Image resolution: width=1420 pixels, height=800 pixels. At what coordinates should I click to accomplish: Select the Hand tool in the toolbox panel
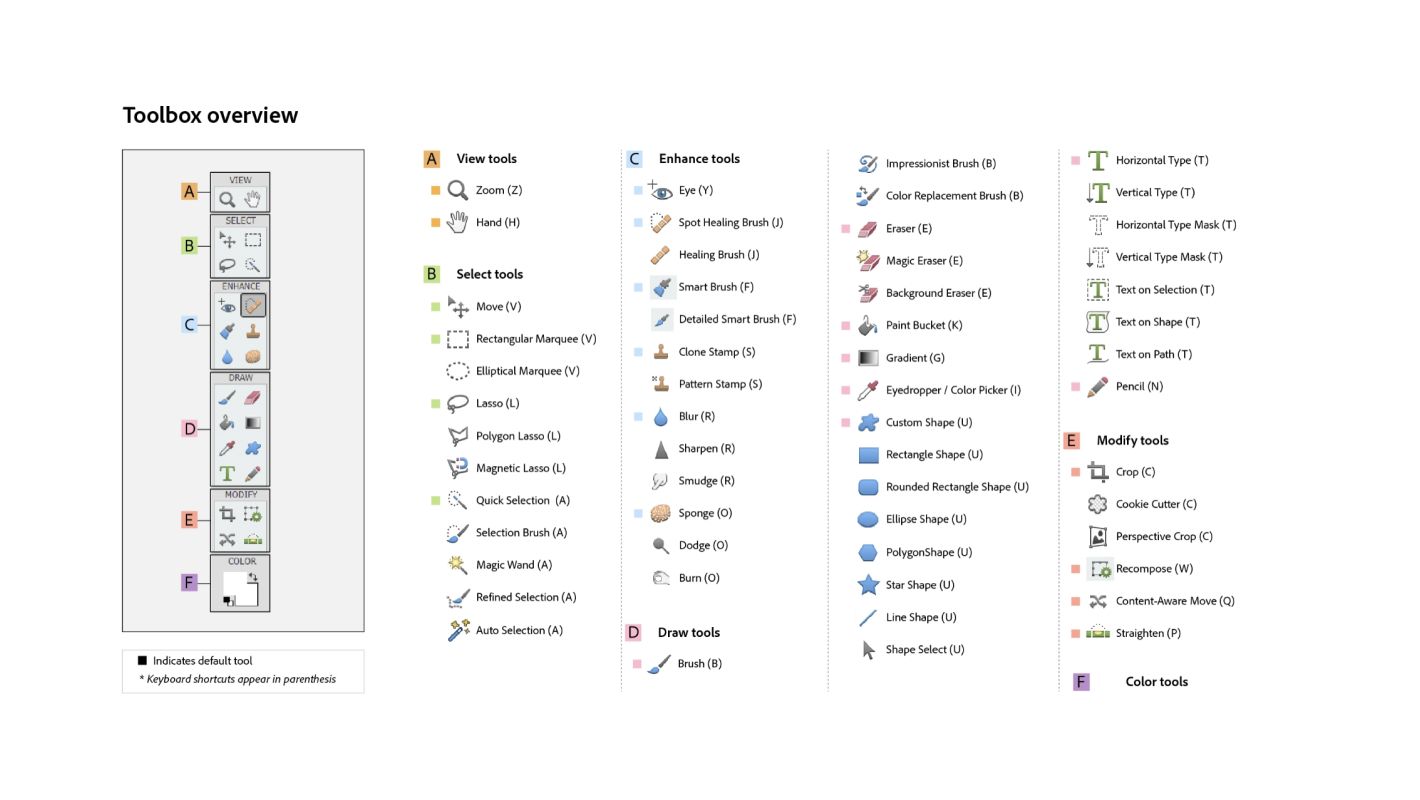pyautogui.click(x=253, y=199)
